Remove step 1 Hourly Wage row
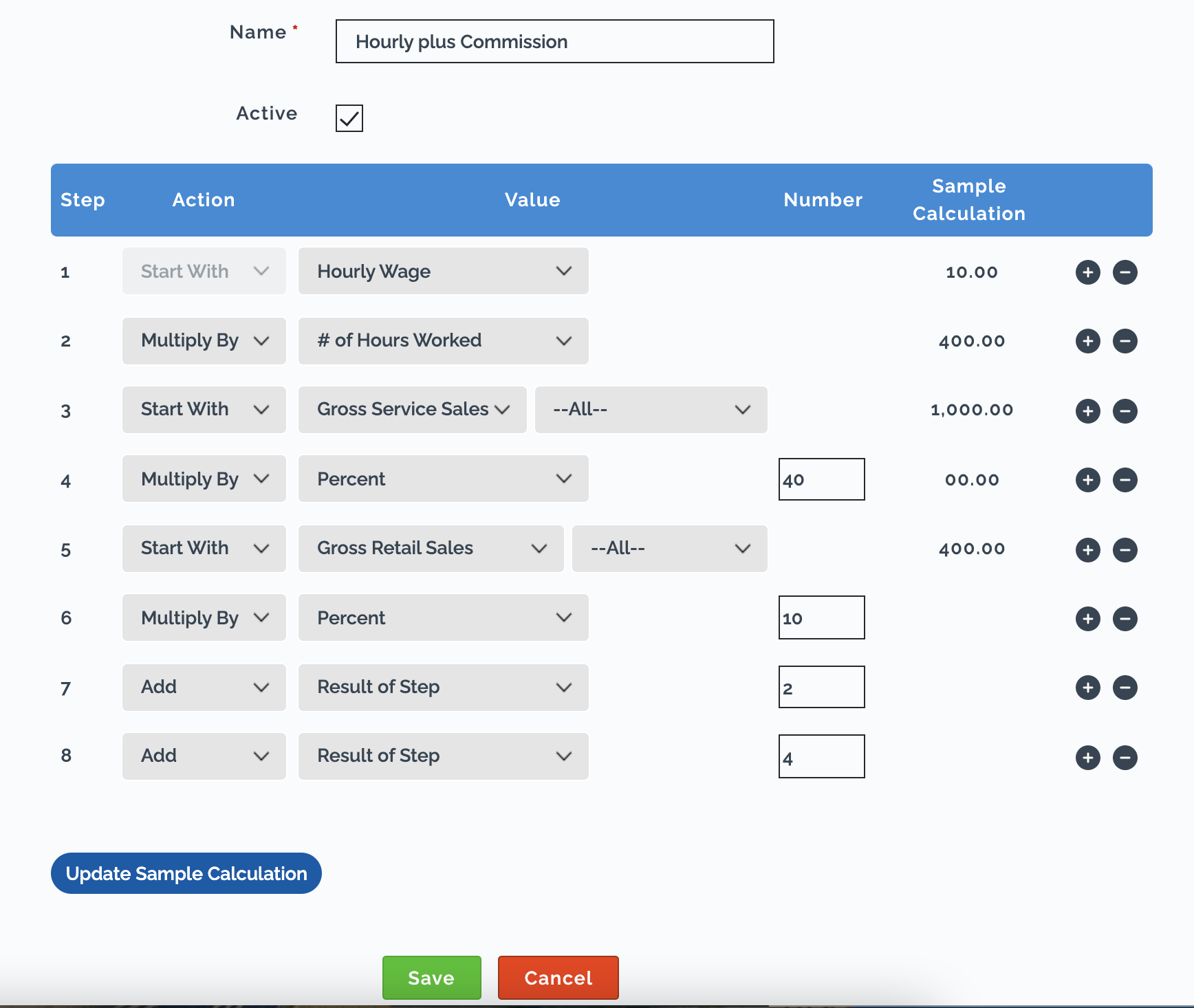 pyautogui.click(x=1125, y=272)
